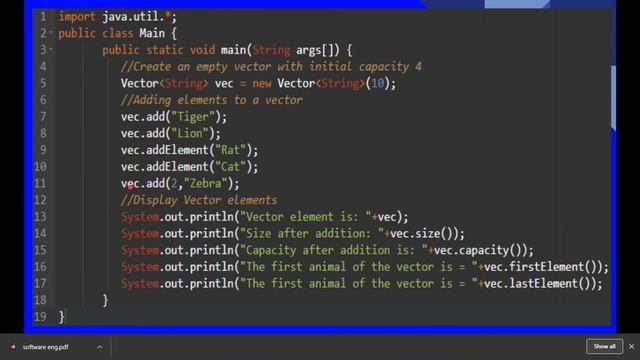Click the editor vertical scrollbar thumb
This screenshot has width=640, height=360.
[613, 98]
